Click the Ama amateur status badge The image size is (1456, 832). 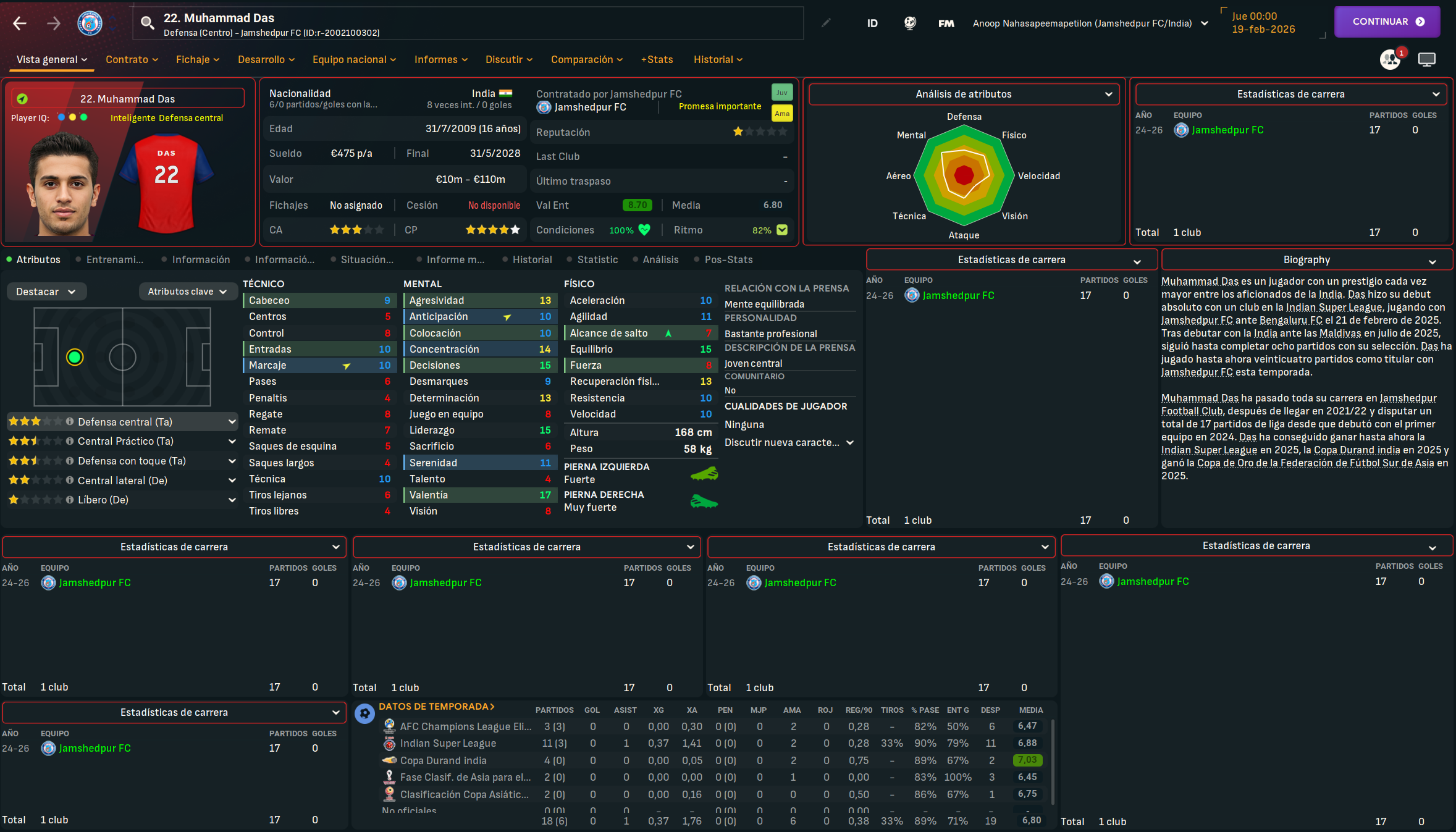click(782, 114)
